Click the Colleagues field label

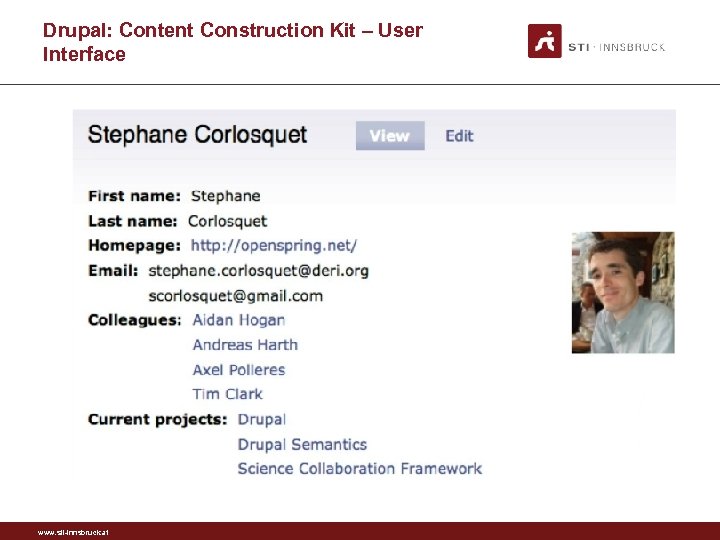pyautogui.click(x=135, y=320)
